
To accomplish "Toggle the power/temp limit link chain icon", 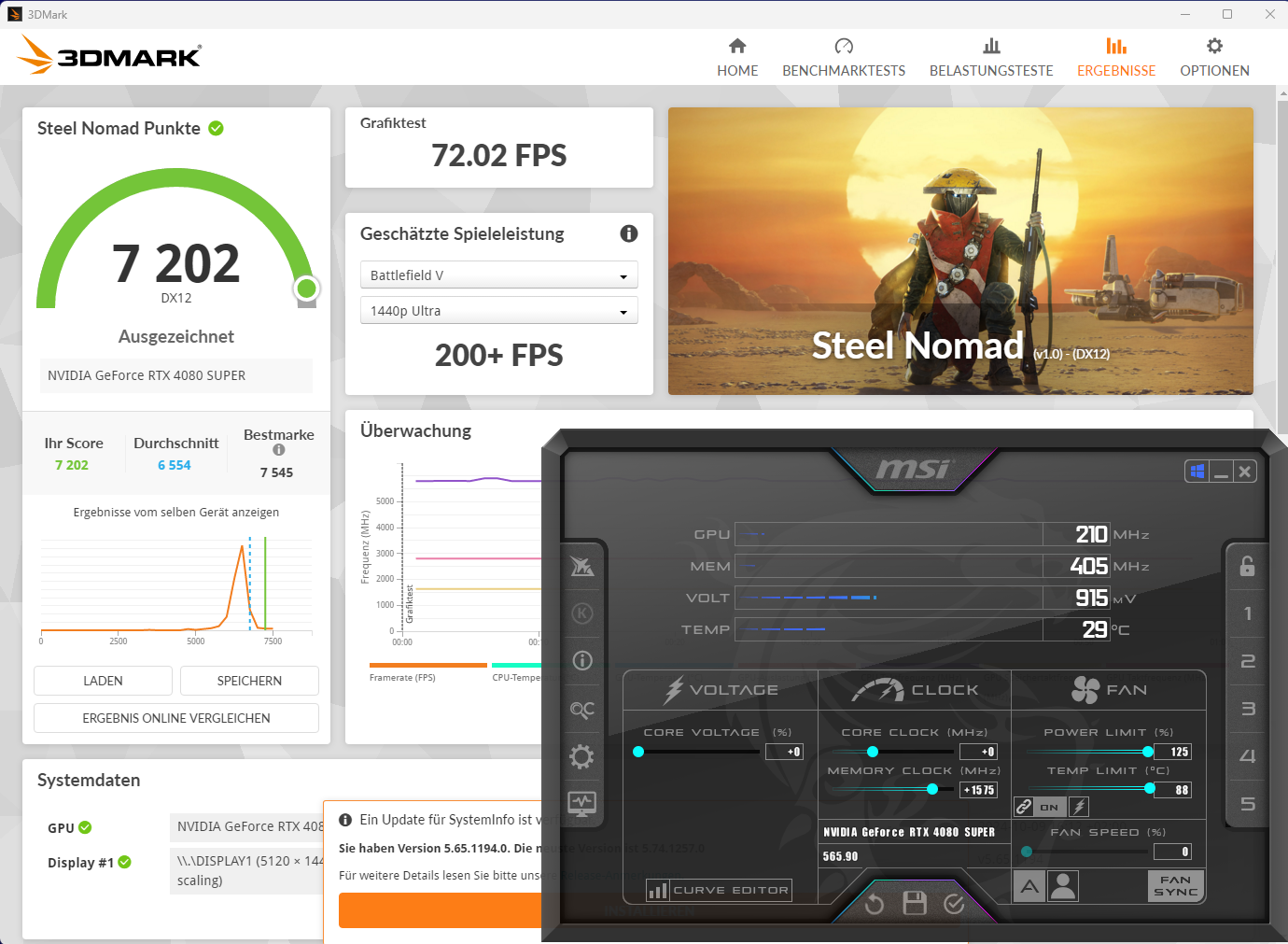I will point(1024,807).
